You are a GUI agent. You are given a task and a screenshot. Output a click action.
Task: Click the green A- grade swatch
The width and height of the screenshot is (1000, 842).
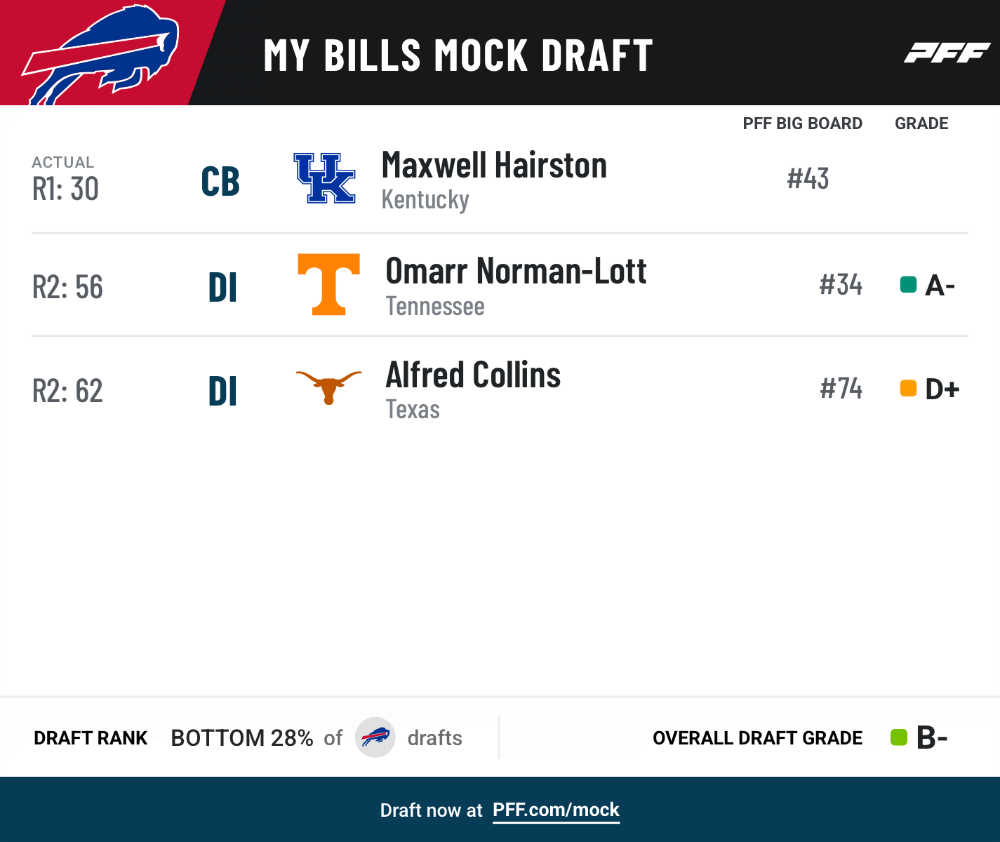(x=908, y=284)
